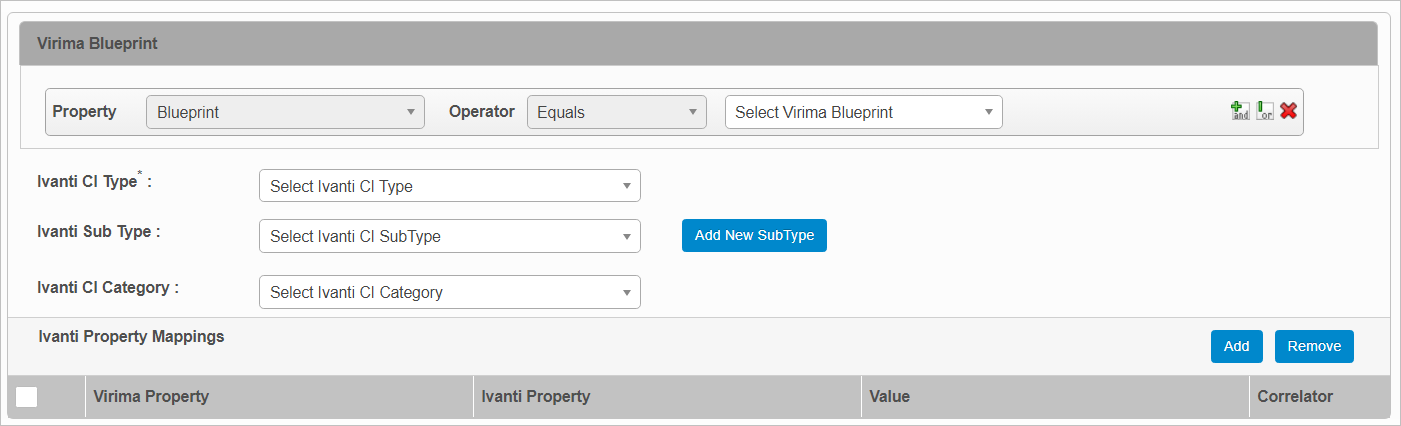This screenshot has width=1401, height=426.
Task: Click the Correlator column header
Action: [x=1295, y=397]
